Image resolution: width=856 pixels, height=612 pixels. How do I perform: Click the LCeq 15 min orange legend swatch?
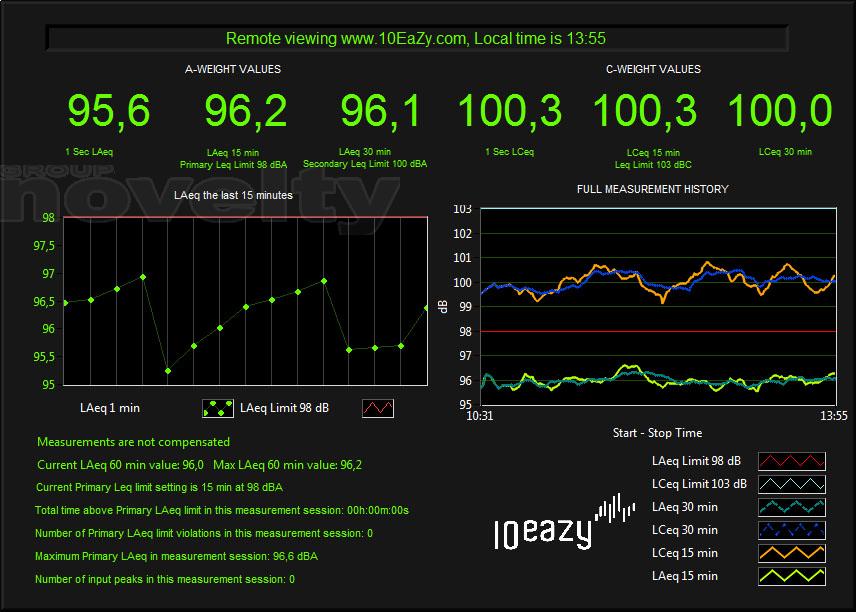tap(791, 553)
